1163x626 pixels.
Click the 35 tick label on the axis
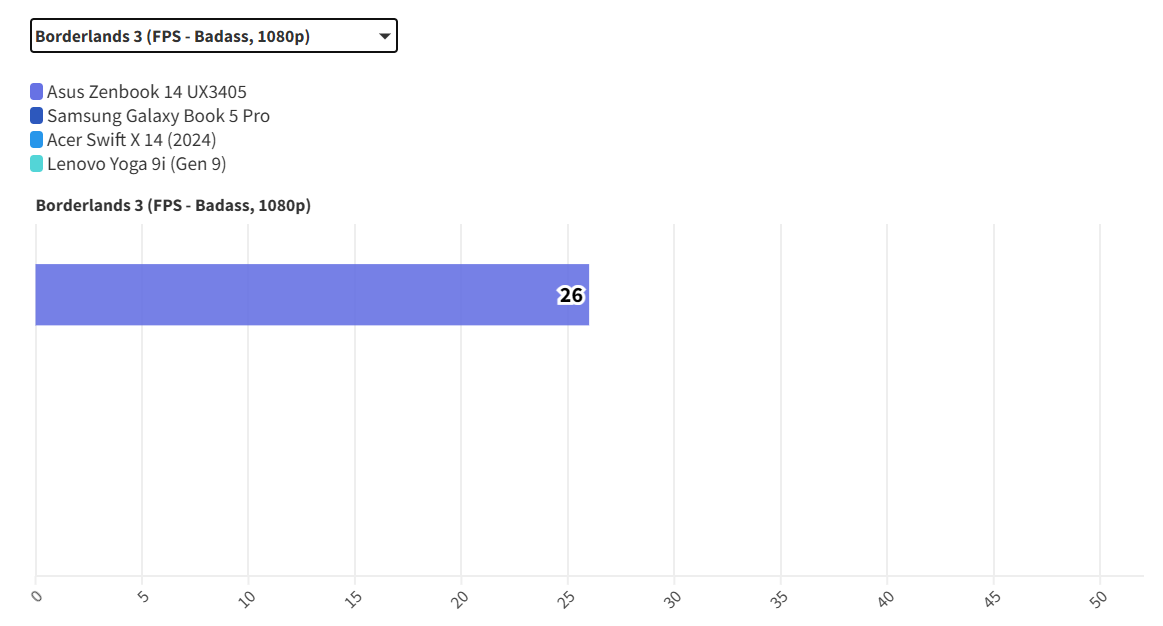coord(780,598)
